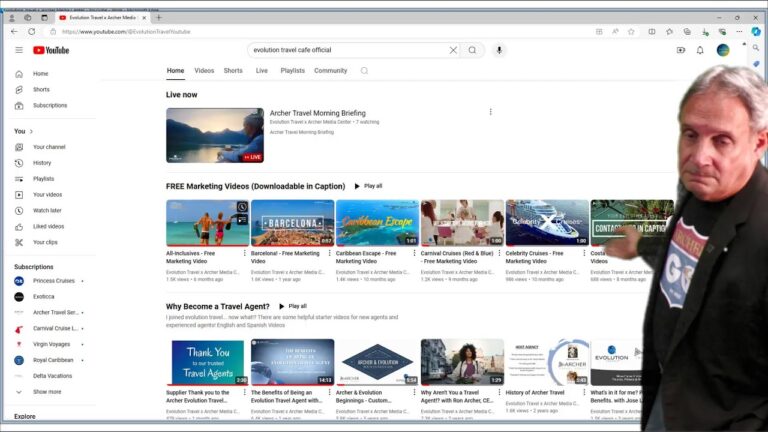The height and width of the screenshot is (432, 768).
Task: Switch to the Videos tab
Action: (x=204, y=71)
